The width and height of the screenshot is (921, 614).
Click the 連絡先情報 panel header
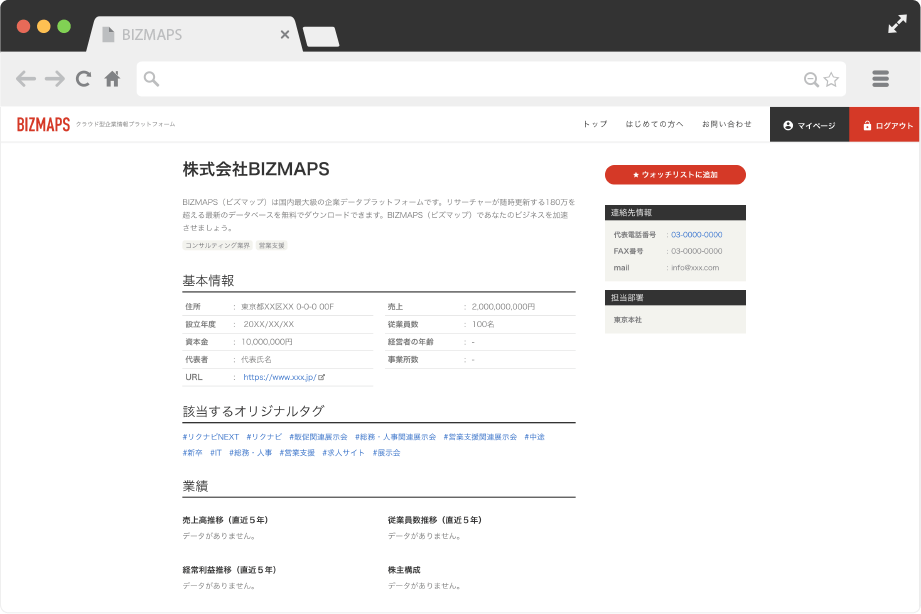tap(675, 213)
